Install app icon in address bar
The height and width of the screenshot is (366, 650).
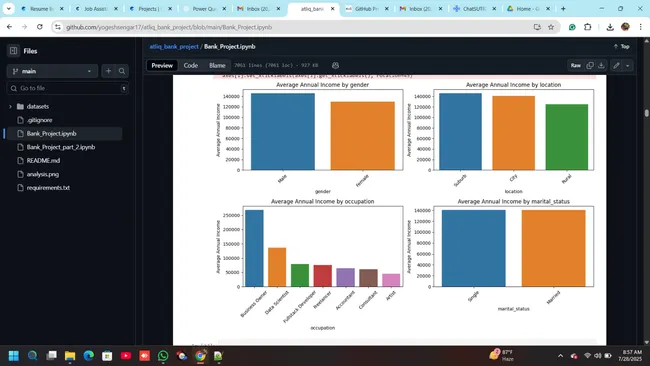[537, 27]
